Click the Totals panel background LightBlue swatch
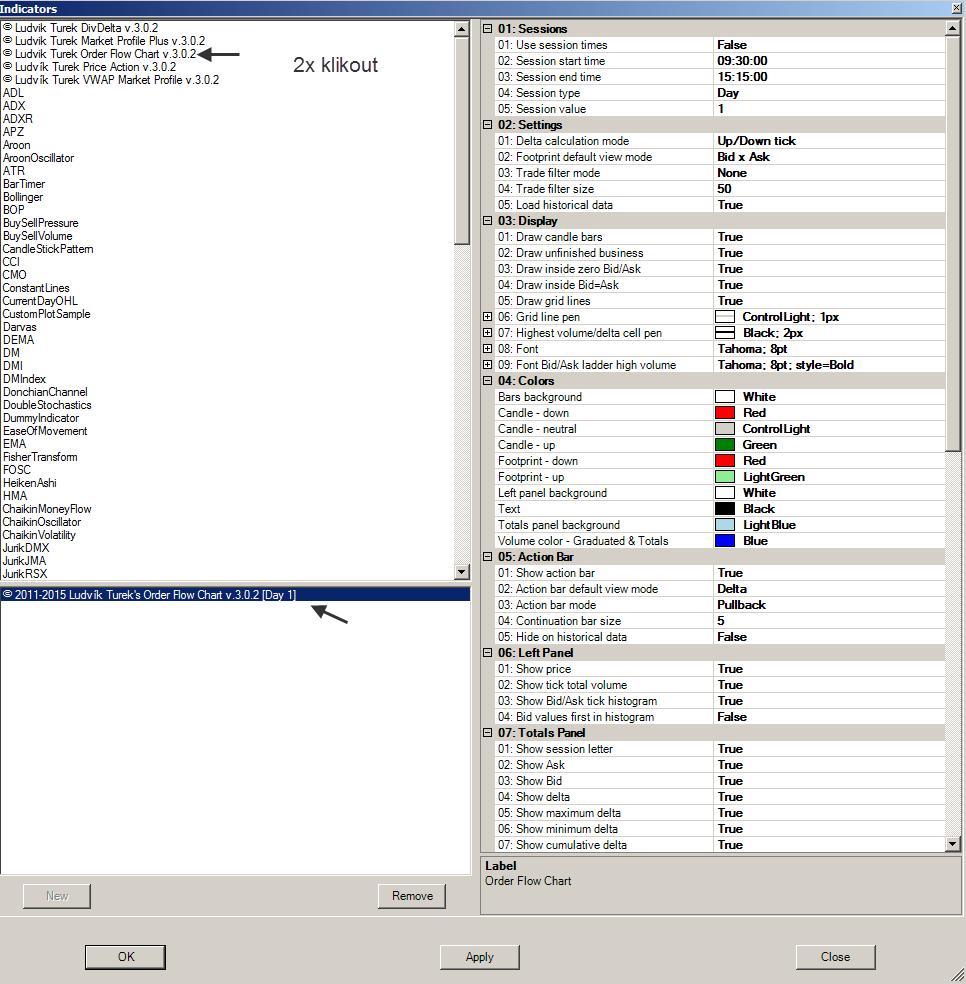This screenshot has height=984, width=966. click(725, 525)
